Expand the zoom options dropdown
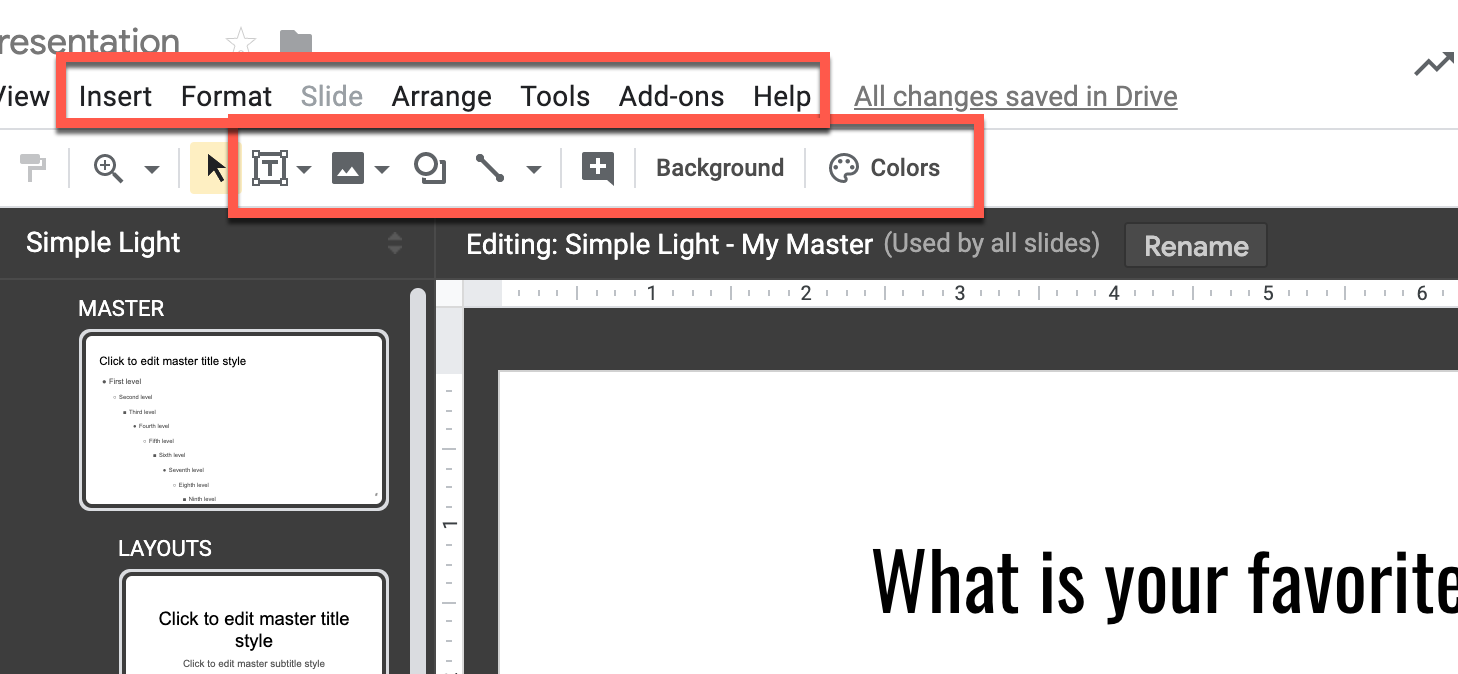The height and width of the screenshot is (674, 1458). click(x=150, y=170)
